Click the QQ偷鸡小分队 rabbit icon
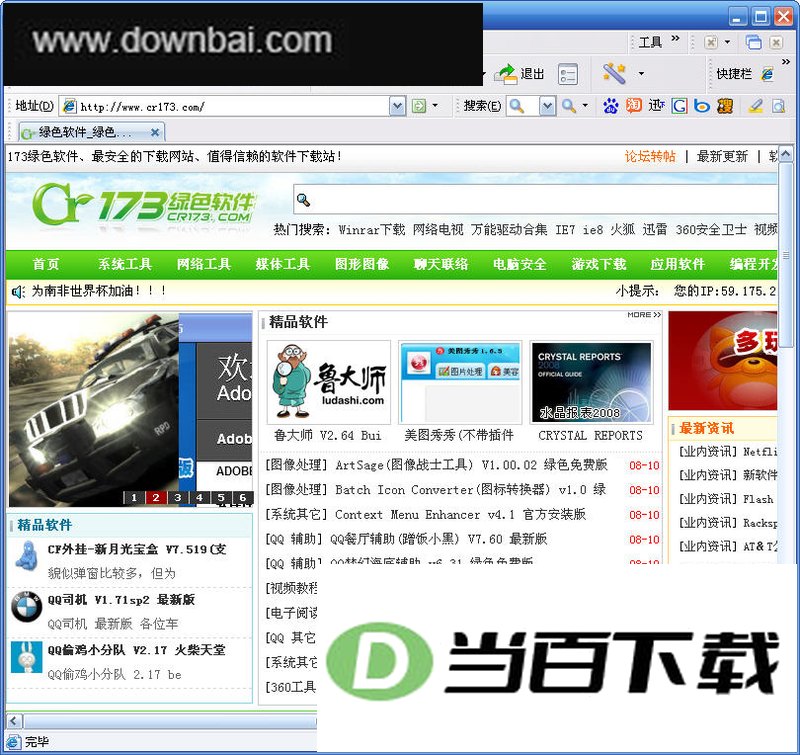 pos(27,657)
